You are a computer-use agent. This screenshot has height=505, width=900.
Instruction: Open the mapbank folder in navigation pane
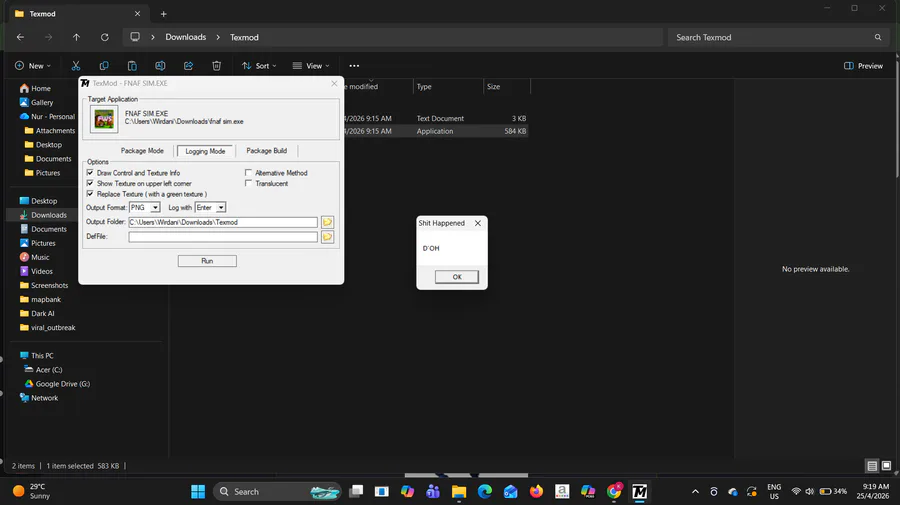click(46, 300)
